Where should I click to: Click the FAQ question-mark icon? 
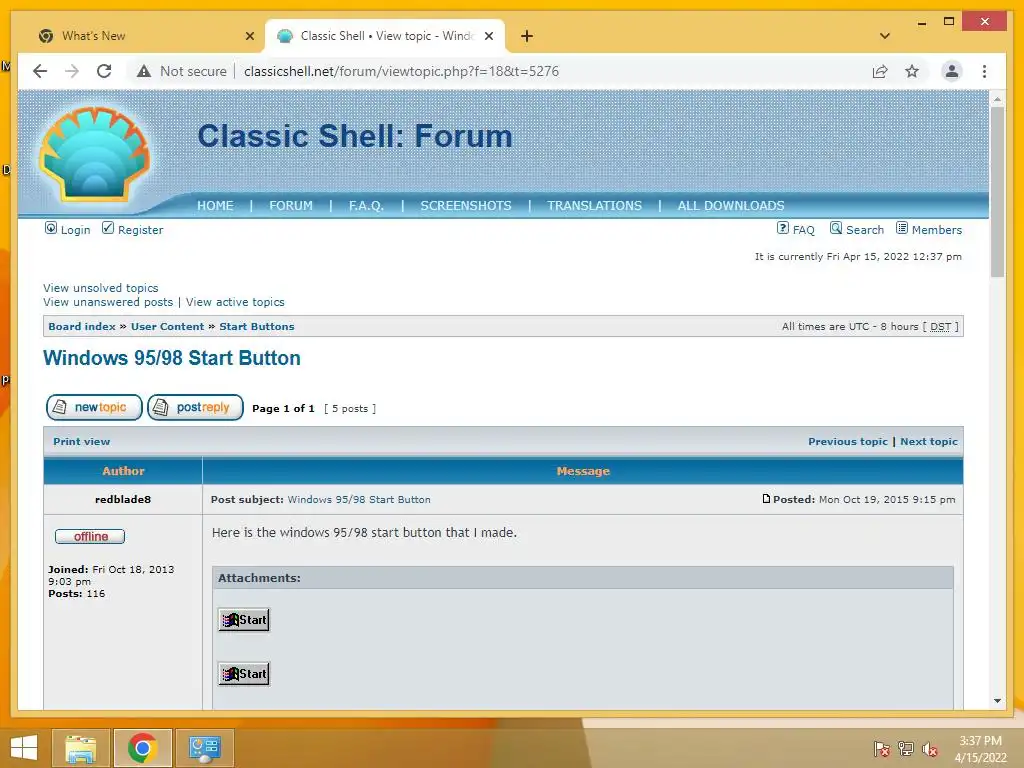782,228
